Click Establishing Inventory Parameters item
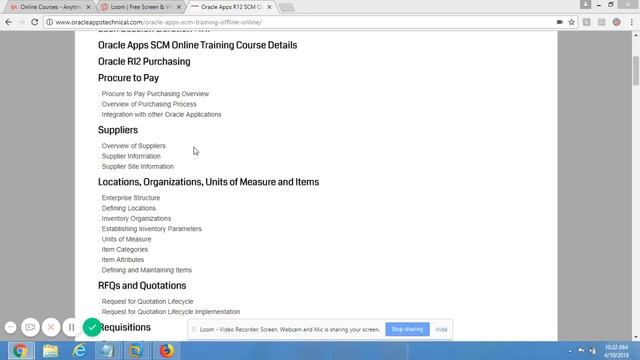 tap(151, 229)
